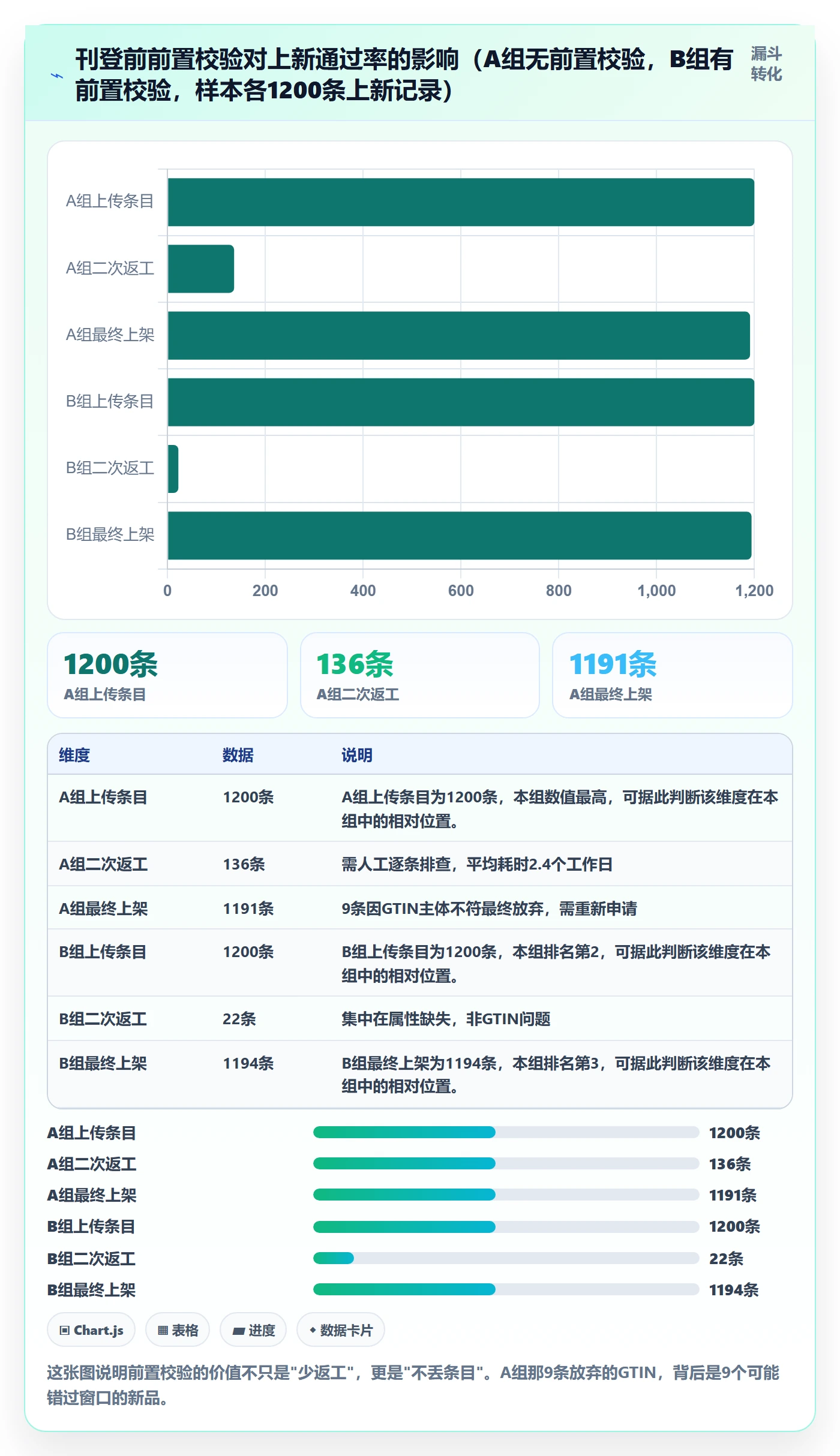Click the 22条 progress value label
840x1456 pixels.
726,1258
